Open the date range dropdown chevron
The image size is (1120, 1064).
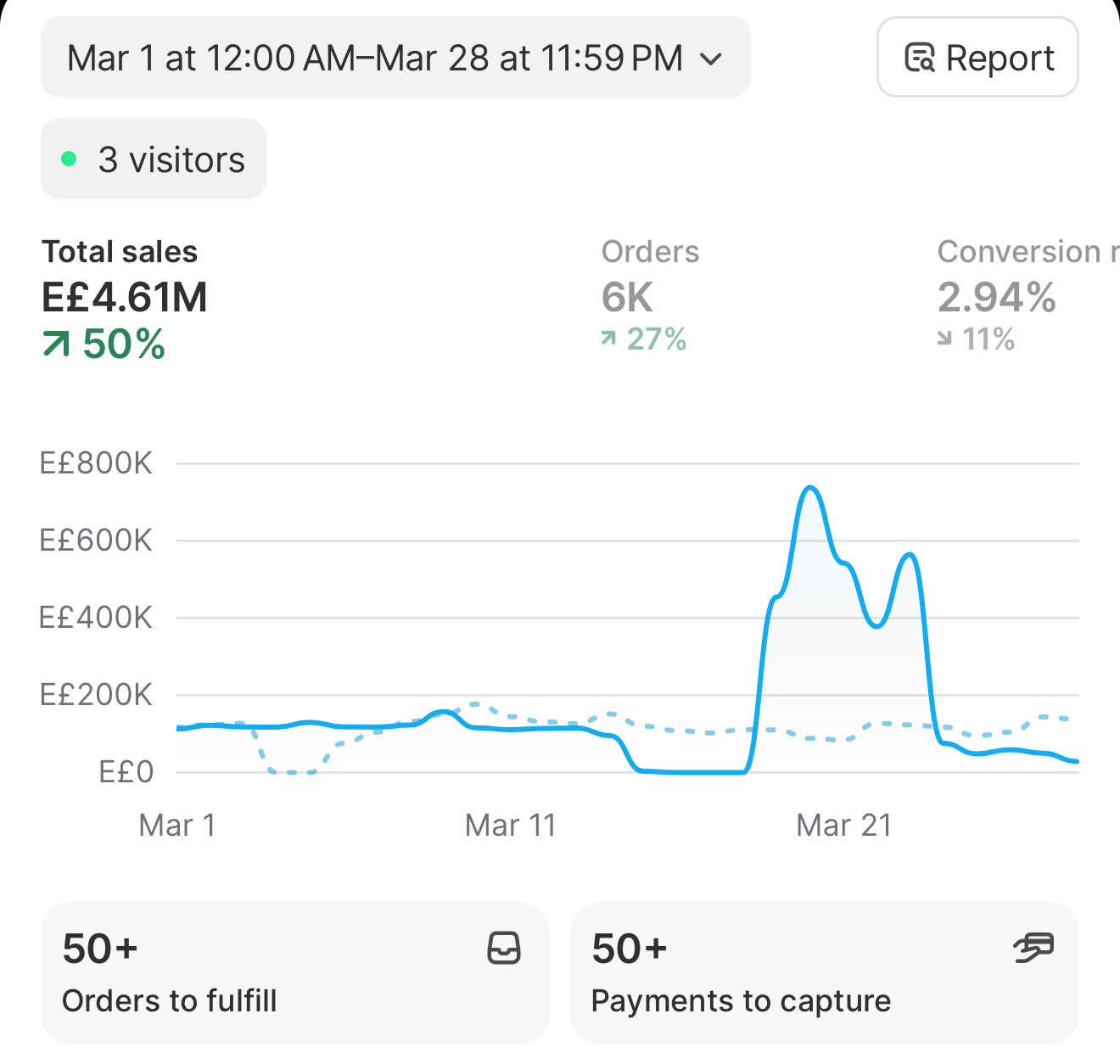click(711, 59)
